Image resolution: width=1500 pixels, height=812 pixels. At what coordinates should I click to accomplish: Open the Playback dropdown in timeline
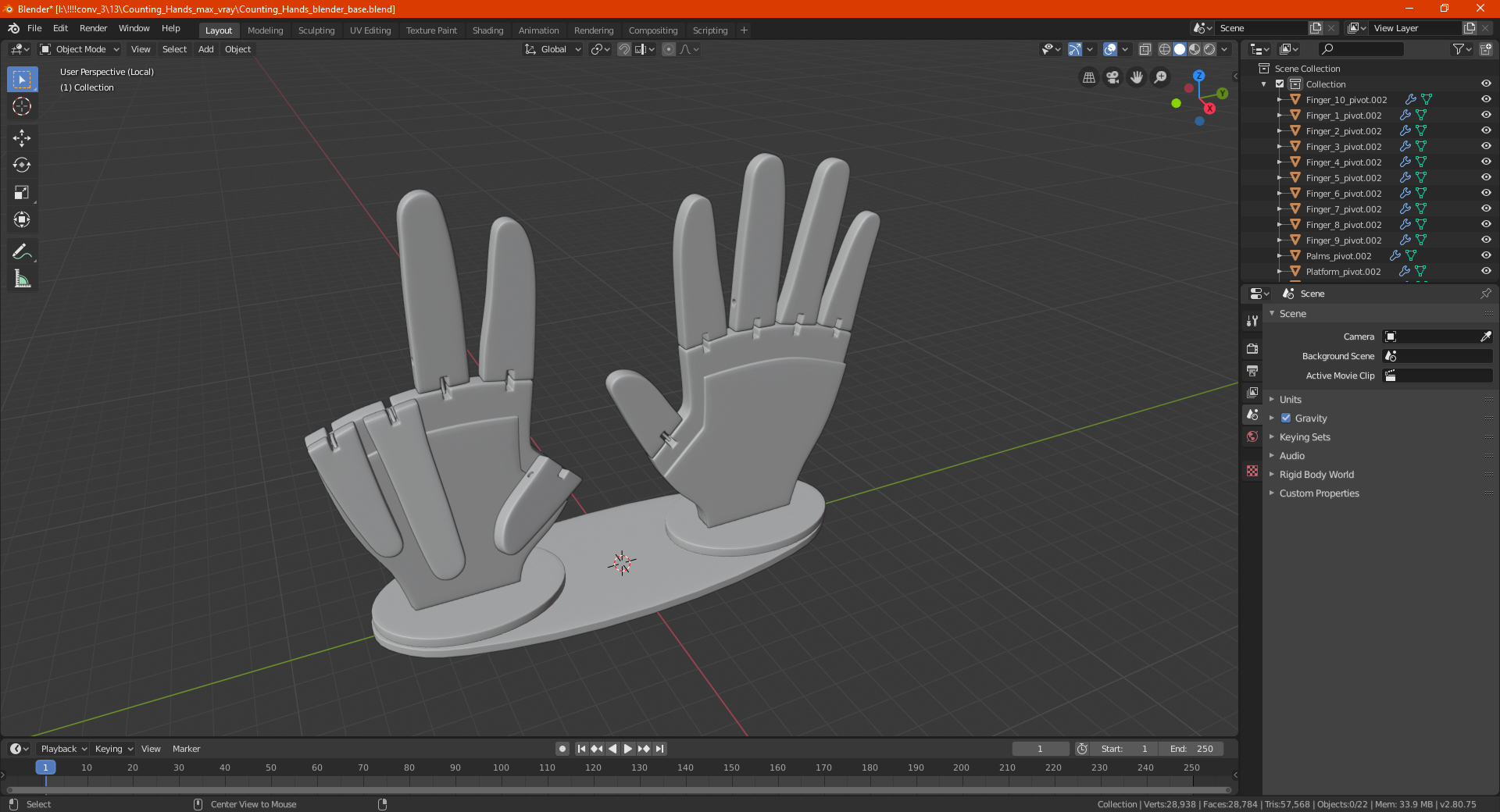click(63, 749)
